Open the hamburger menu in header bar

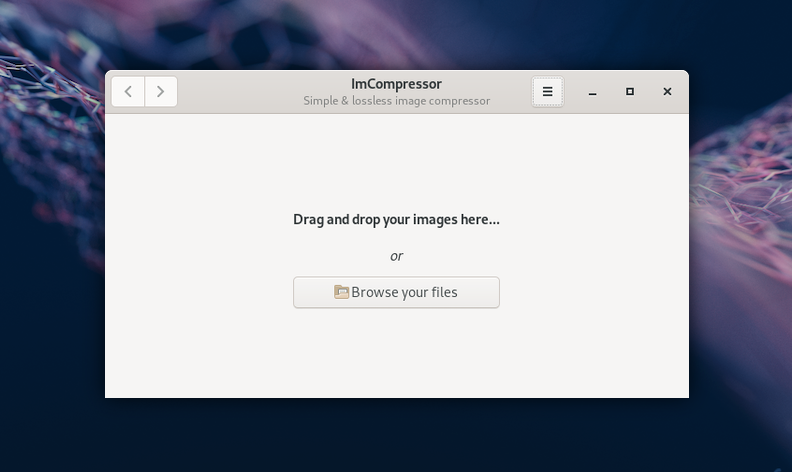click(x=548, y=91)
